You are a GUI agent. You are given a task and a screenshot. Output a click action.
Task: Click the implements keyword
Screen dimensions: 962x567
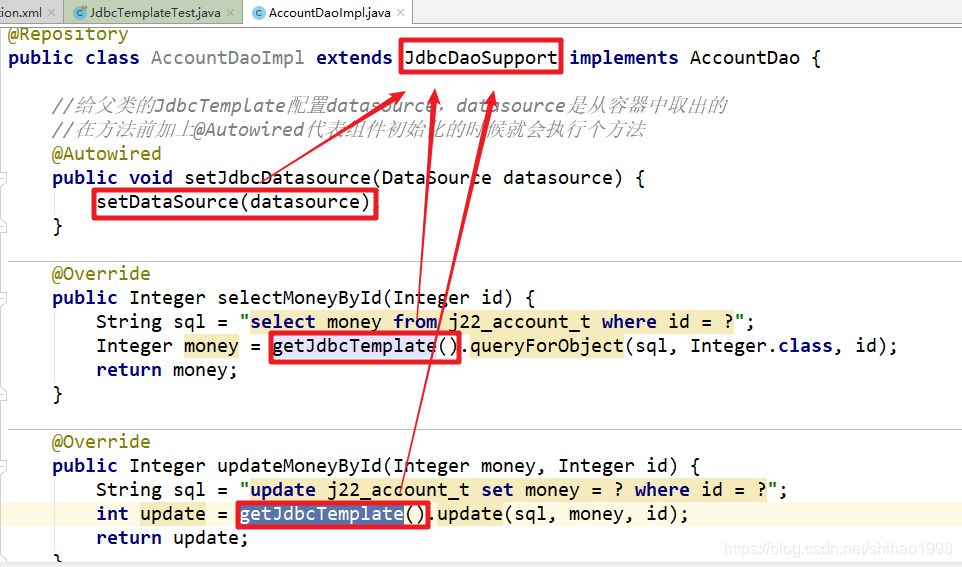[624, 58]
